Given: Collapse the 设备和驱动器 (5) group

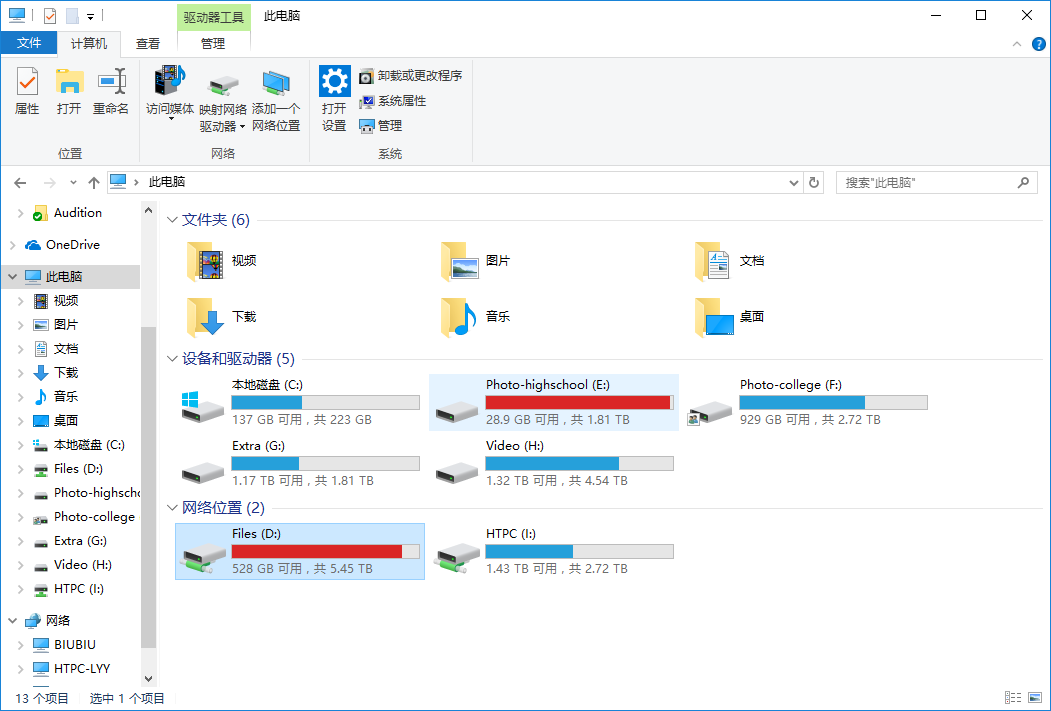Looking at the screenshot, I should coord(172,359).
